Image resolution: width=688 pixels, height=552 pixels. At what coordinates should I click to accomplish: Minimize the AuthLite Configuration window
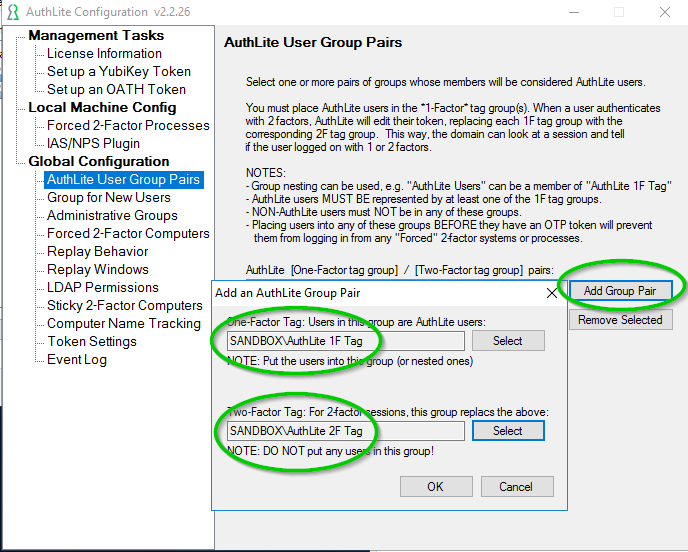[574, 12]
